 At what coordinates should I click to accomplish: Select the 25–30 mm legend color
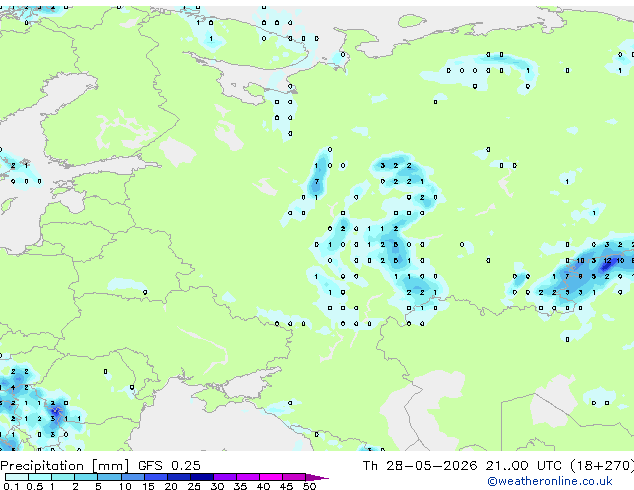coord(201,477)
